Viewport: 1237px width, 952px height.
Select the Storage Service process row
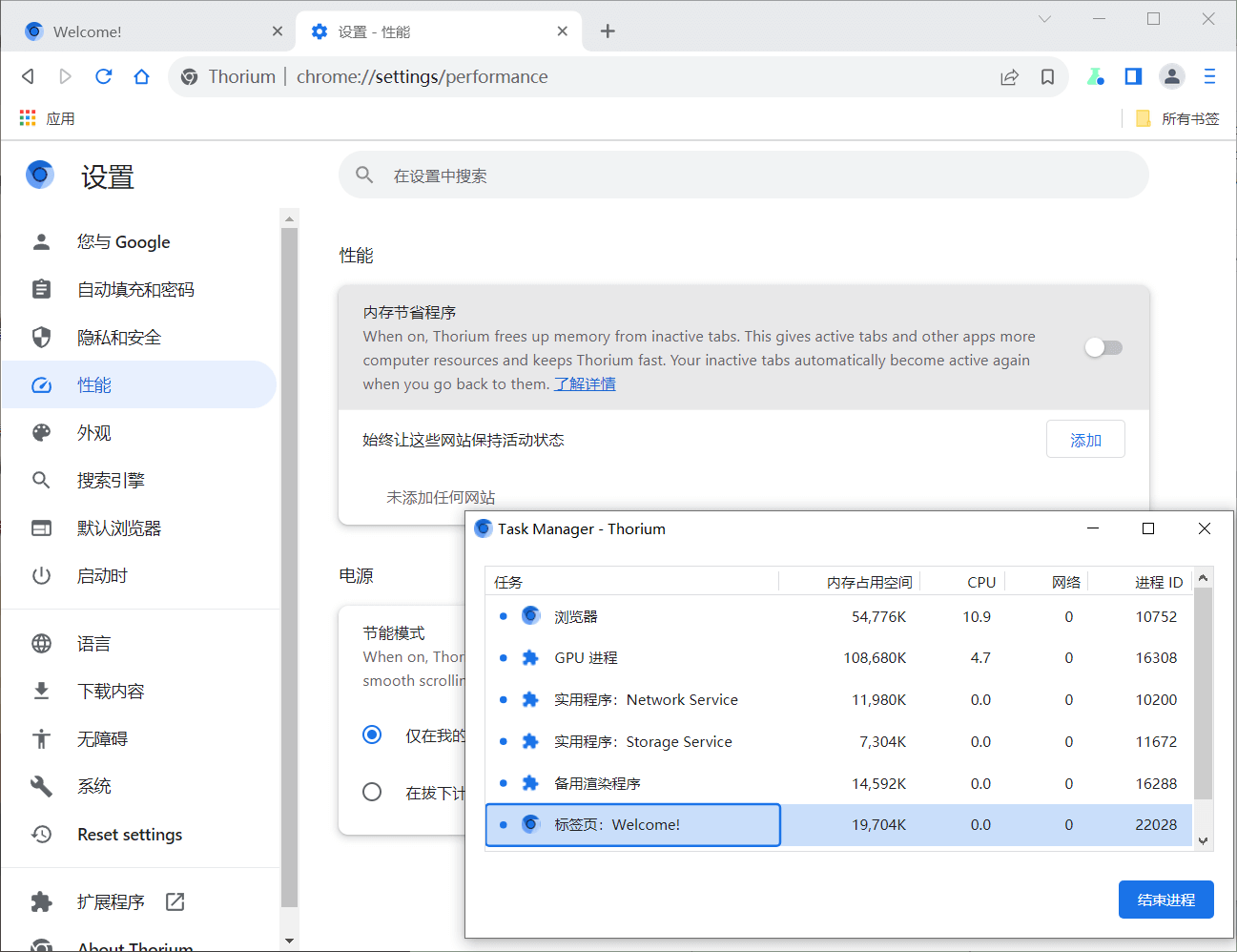[839, 741]
